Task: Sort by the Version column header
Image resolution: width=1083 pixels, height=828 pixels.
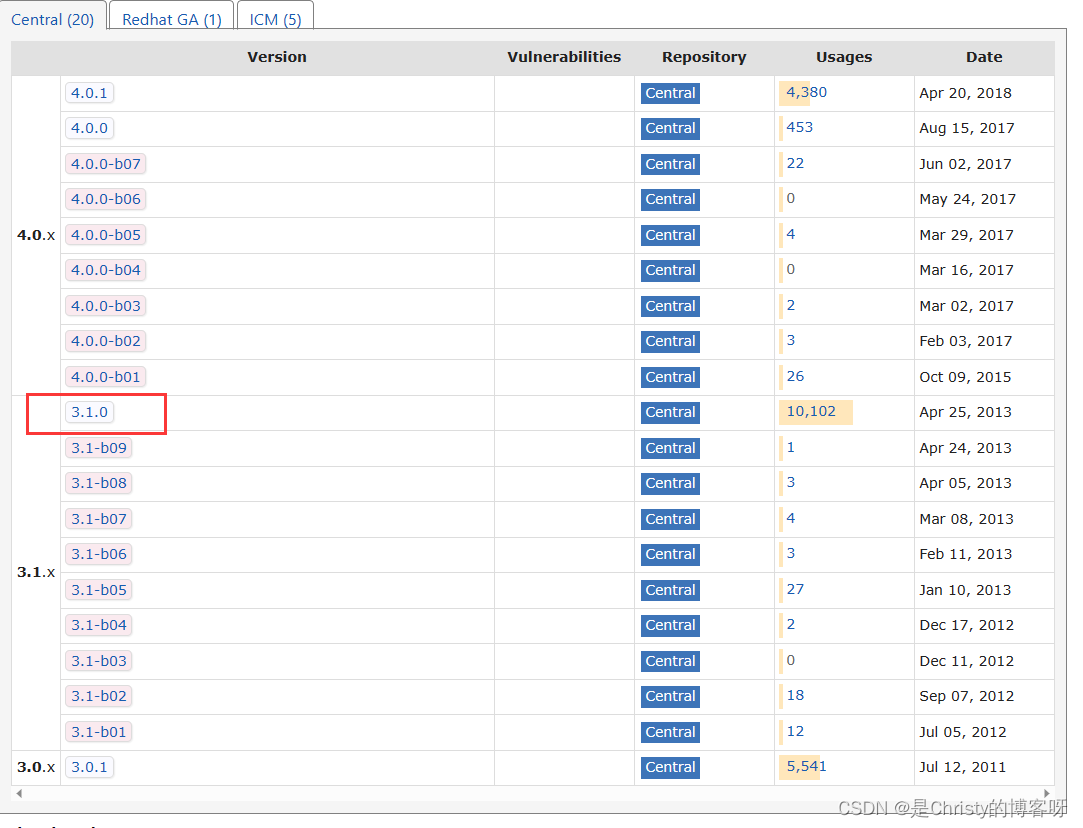Action: pos(277,57)
